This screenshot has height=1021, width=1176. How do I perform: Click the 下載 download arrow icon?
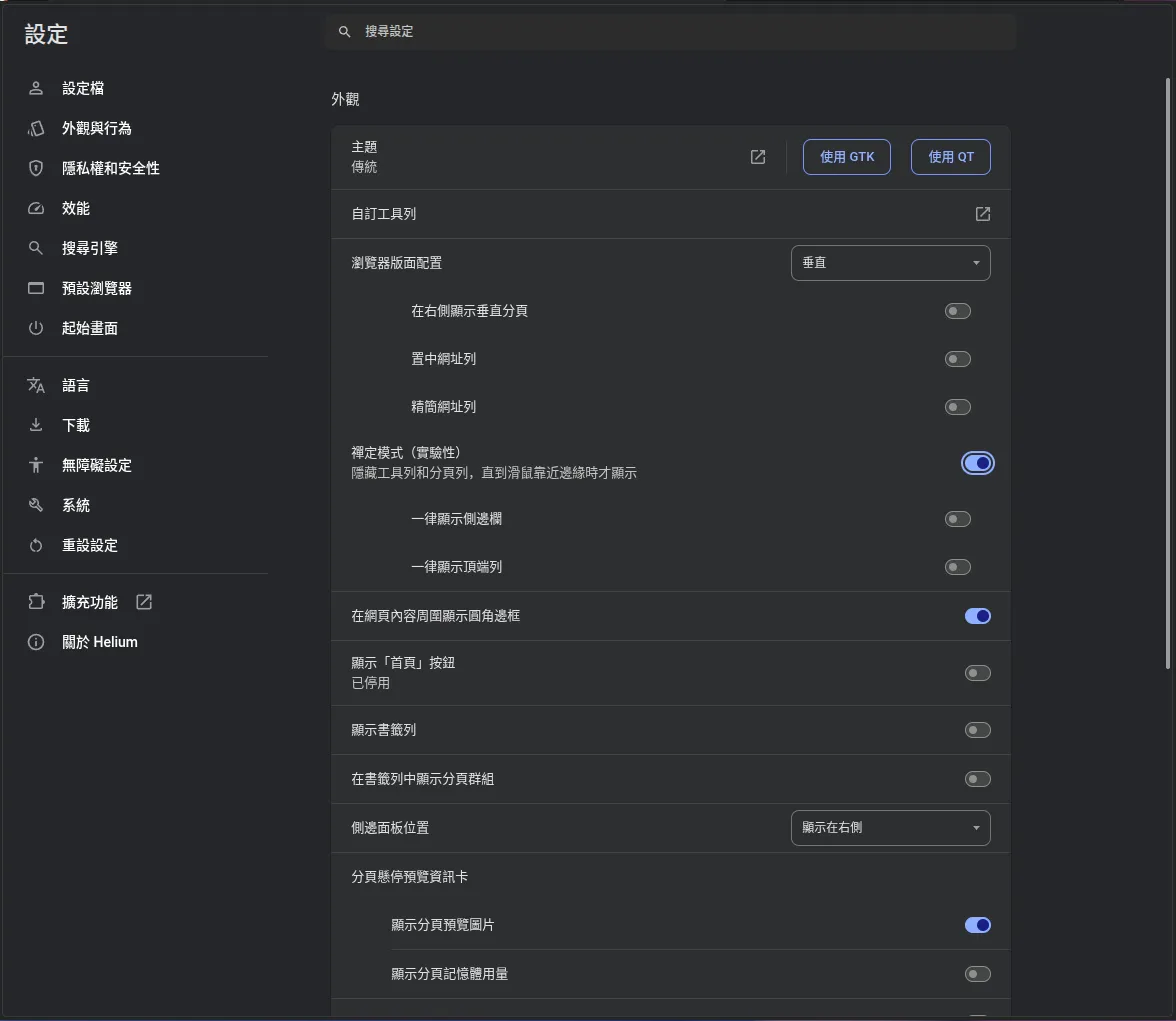35,425
